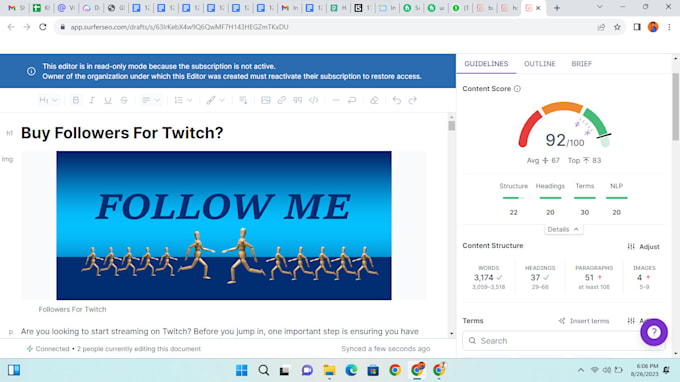
Task: Click the paragraph format icon in toolbar
Action: [243, 100]
